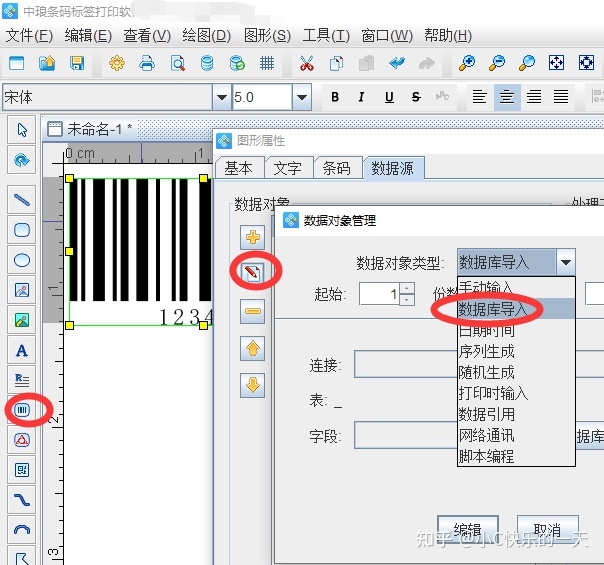604x565 pixels.
Task: Choose 手动输入 from type list
Action: pyautogui.click(x=516, y=287)
